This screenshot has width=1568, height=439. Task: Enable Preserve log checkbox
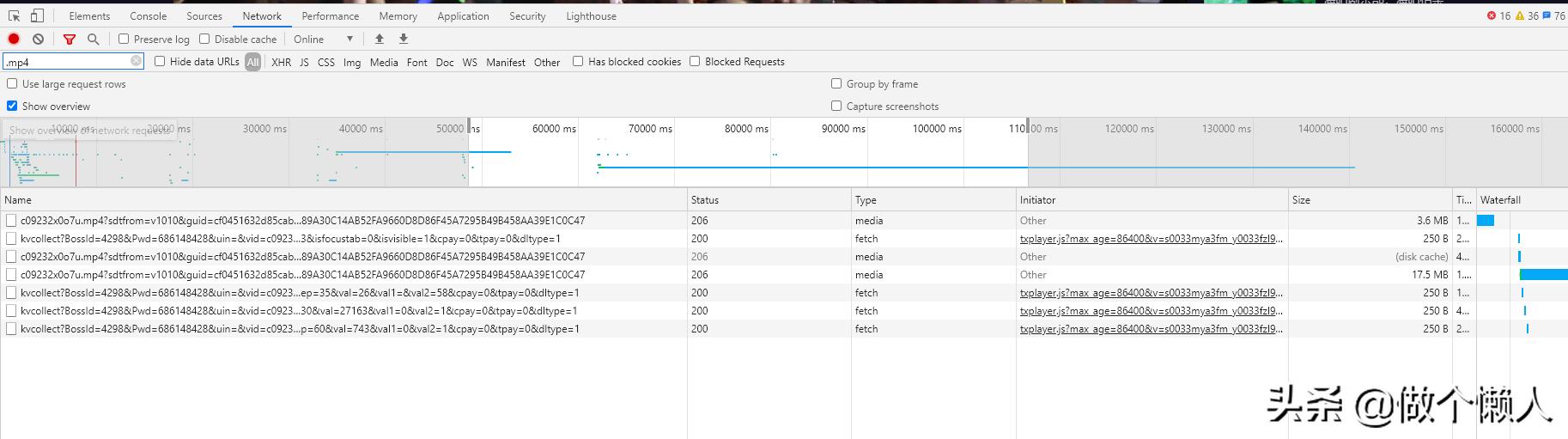point(124,39)
